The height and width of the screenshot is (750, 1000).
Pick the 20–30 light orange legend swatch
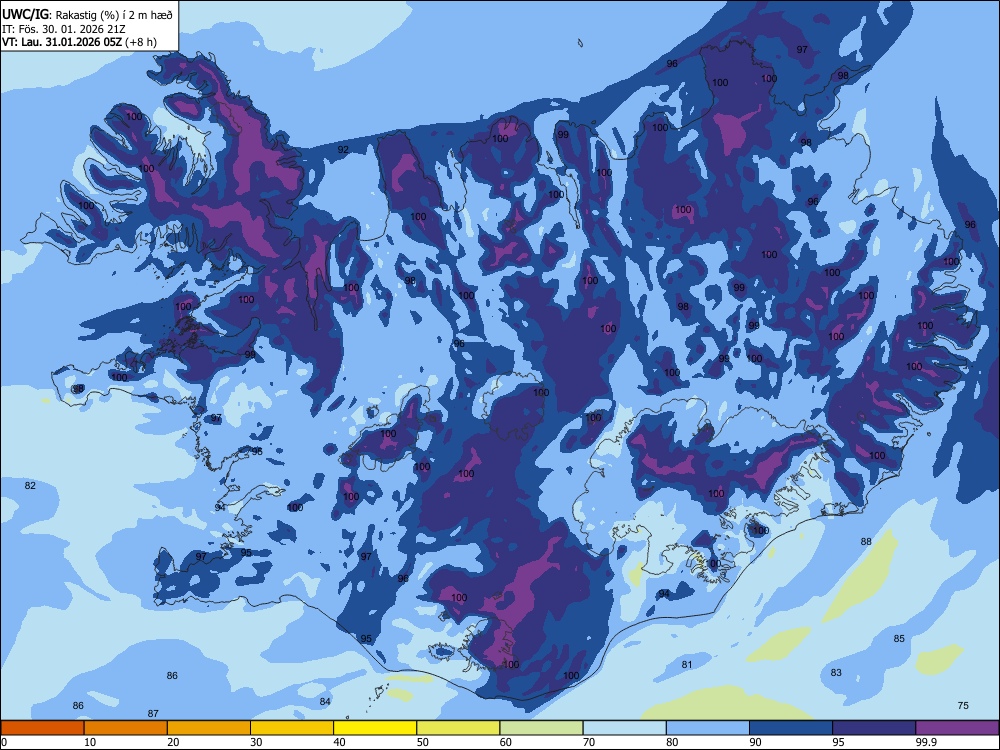209,728
